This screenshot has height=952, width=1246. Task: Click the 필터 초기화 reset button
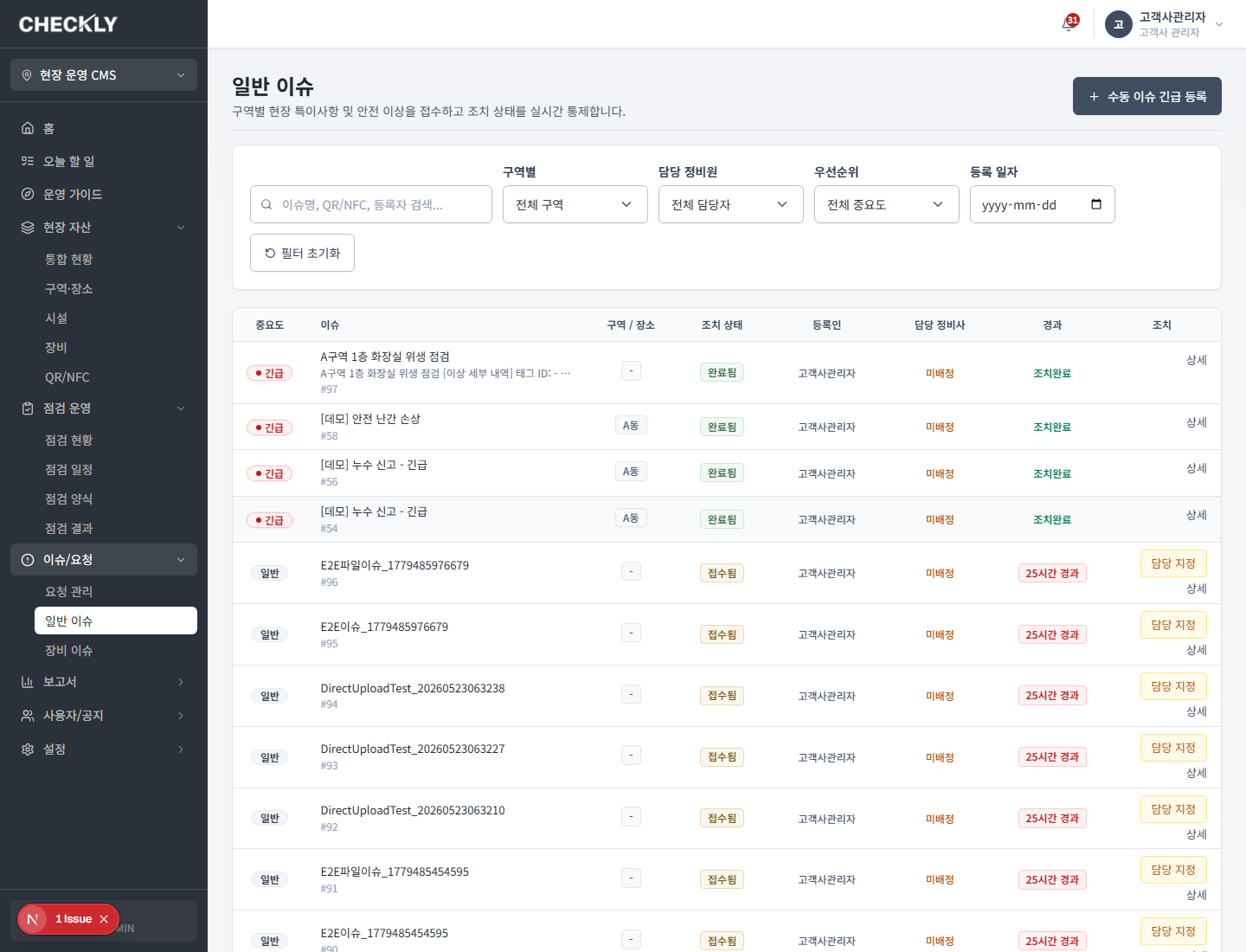pos(302,253)
